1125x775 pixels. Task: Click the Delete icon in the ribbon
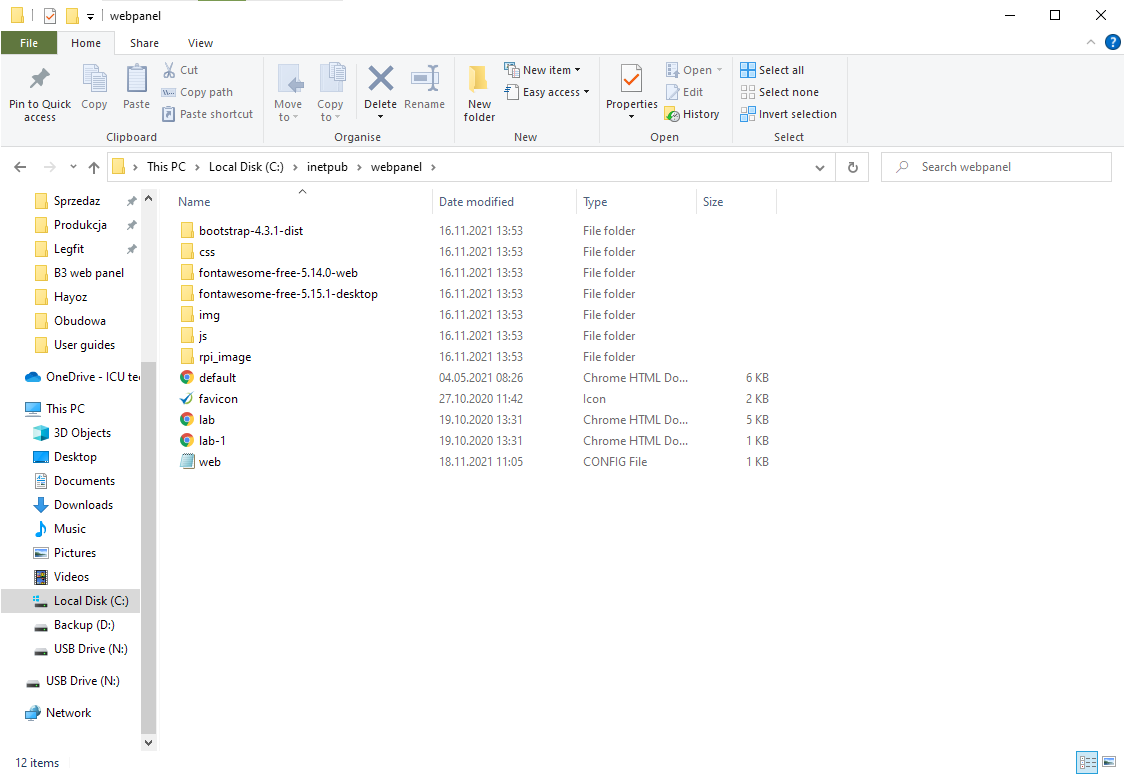(x=380, y=80)
